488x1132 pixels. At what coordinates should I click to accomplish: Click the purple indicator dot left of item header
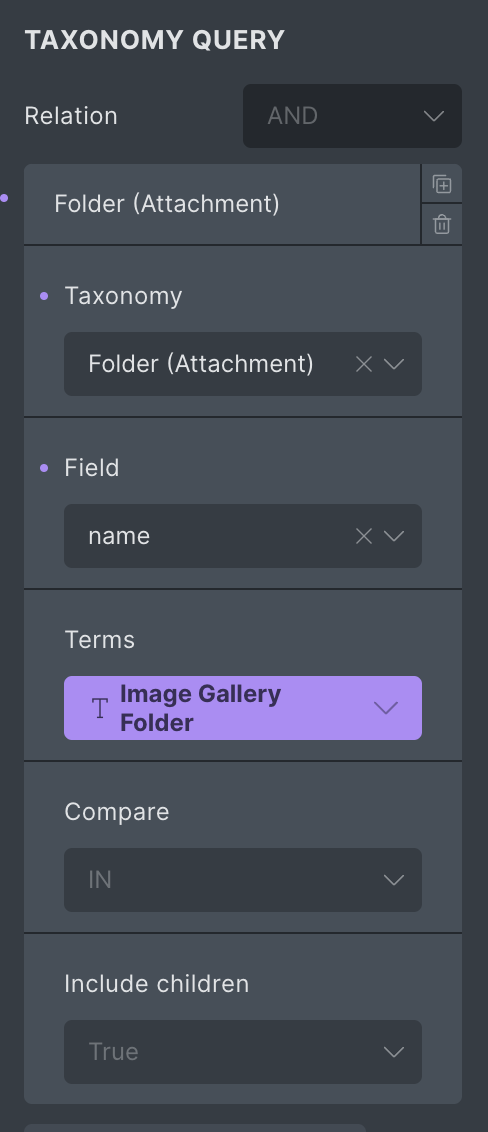tap(4, 198)
